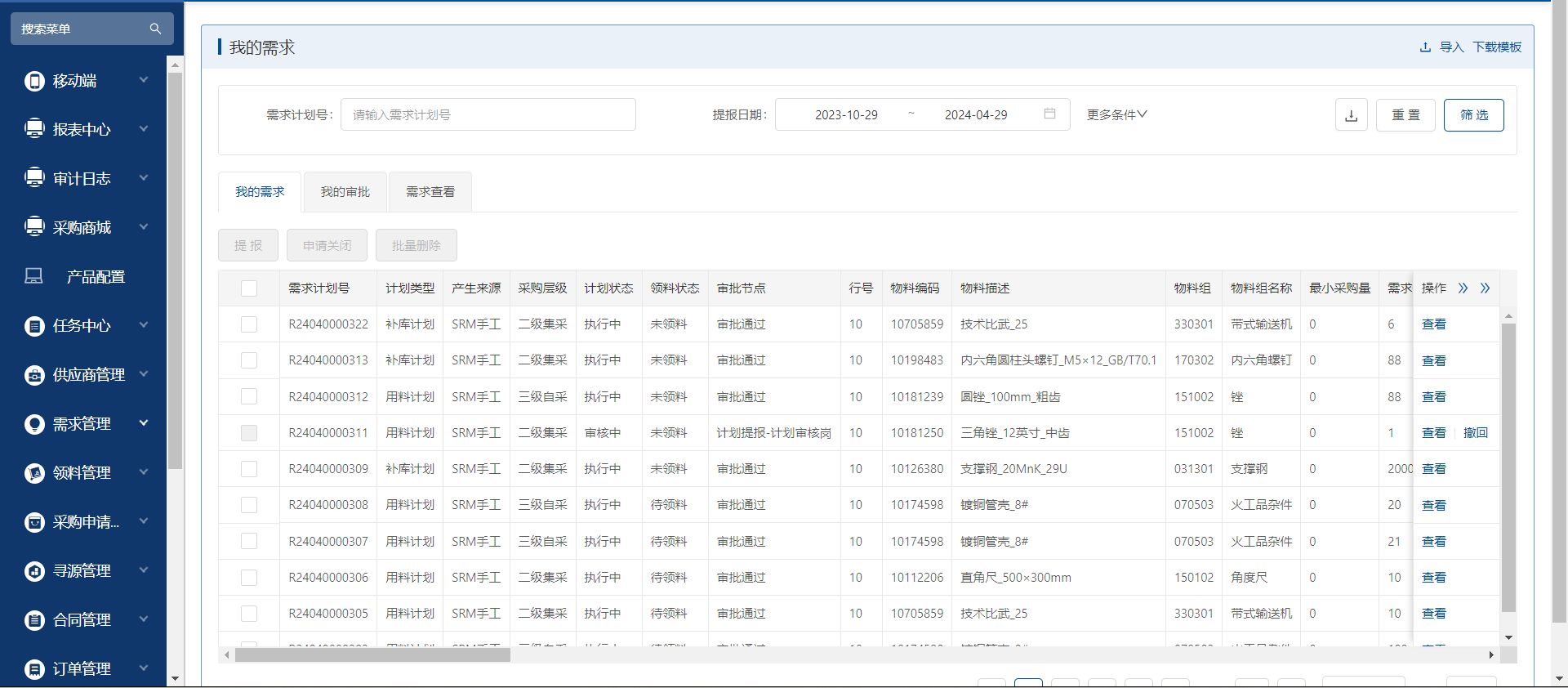Click the table vertical scrollbar thumb
The height and width of the screenshot is (688, 1568).
tap(1508, 467)
